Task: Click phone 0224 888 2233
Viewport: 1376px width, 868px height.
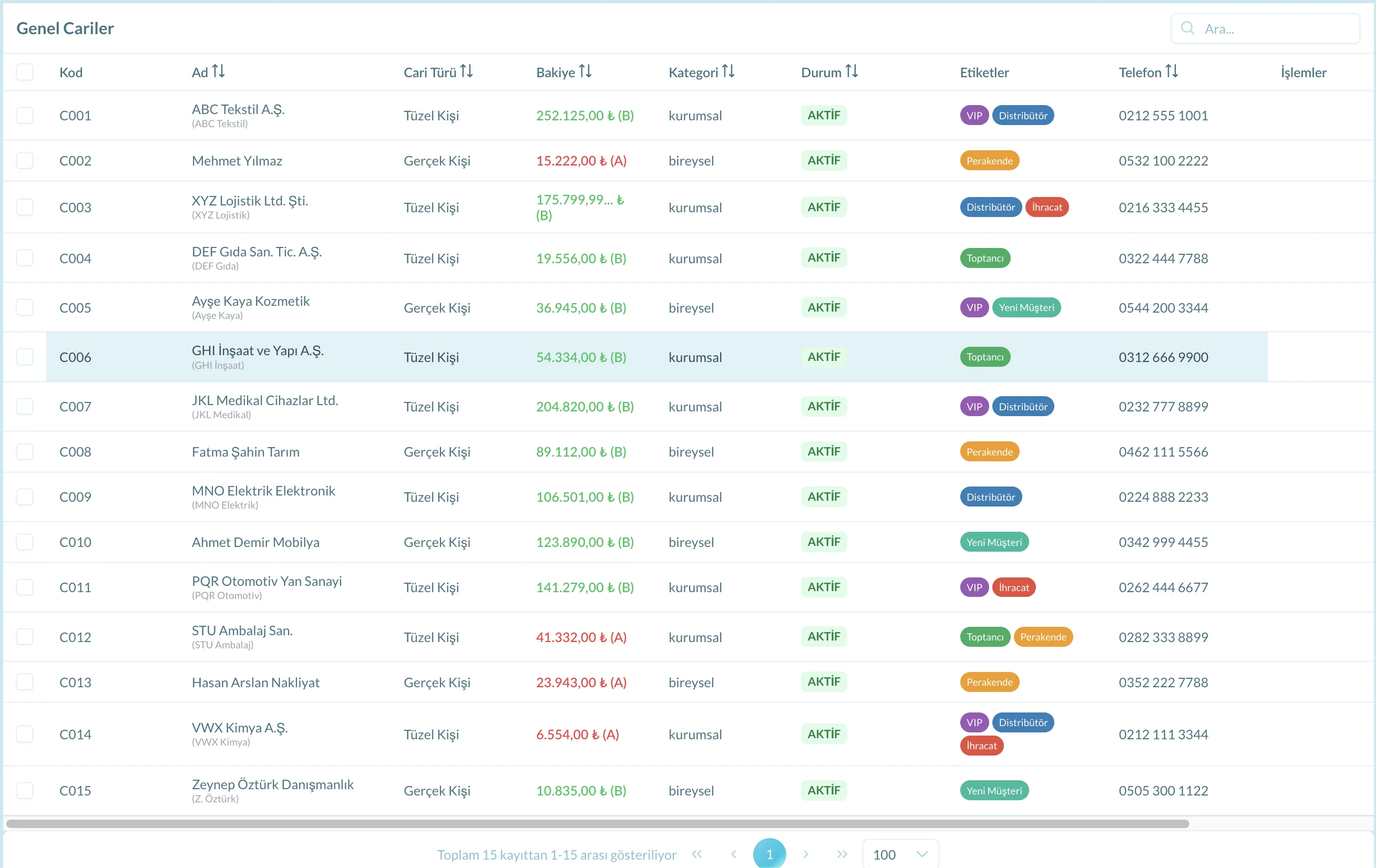Action: click(x=1163, y=497)
